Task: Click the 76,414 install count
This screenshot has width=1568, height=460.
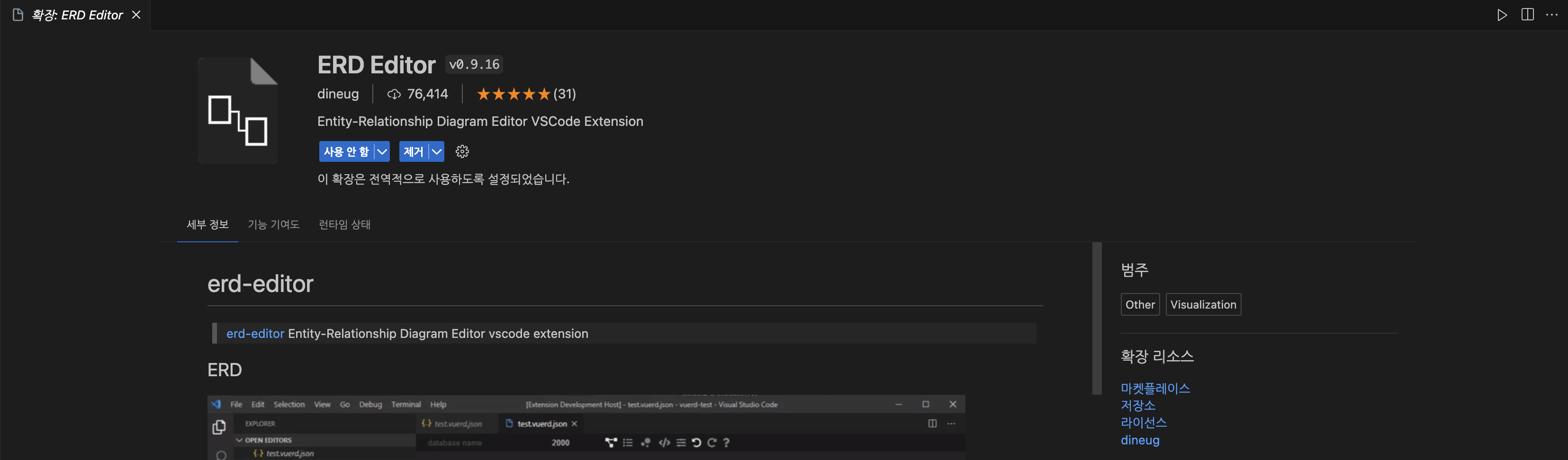Action: 427,94
